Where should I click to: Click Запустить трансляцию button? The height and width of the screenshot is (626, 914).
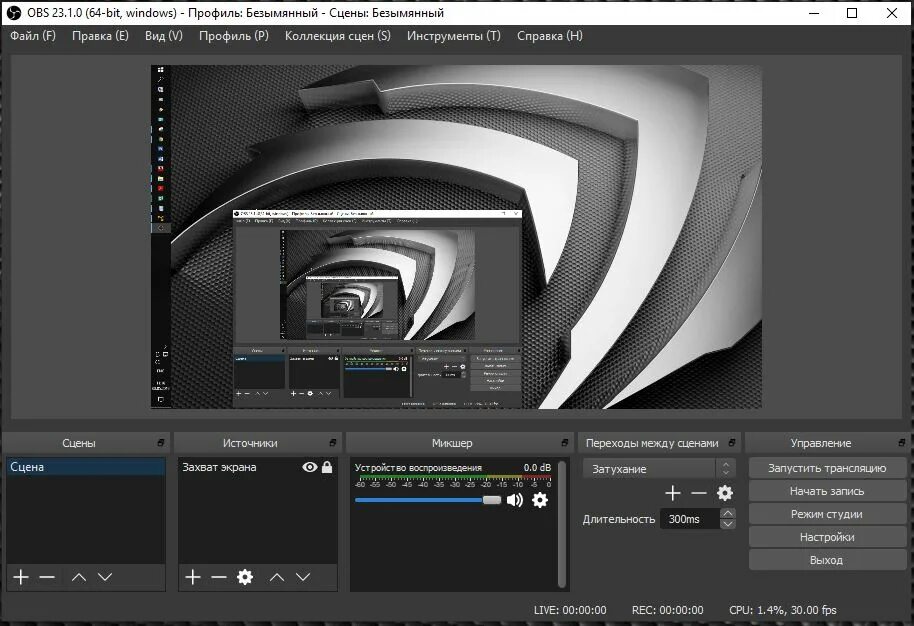click(x=827, y=468)
